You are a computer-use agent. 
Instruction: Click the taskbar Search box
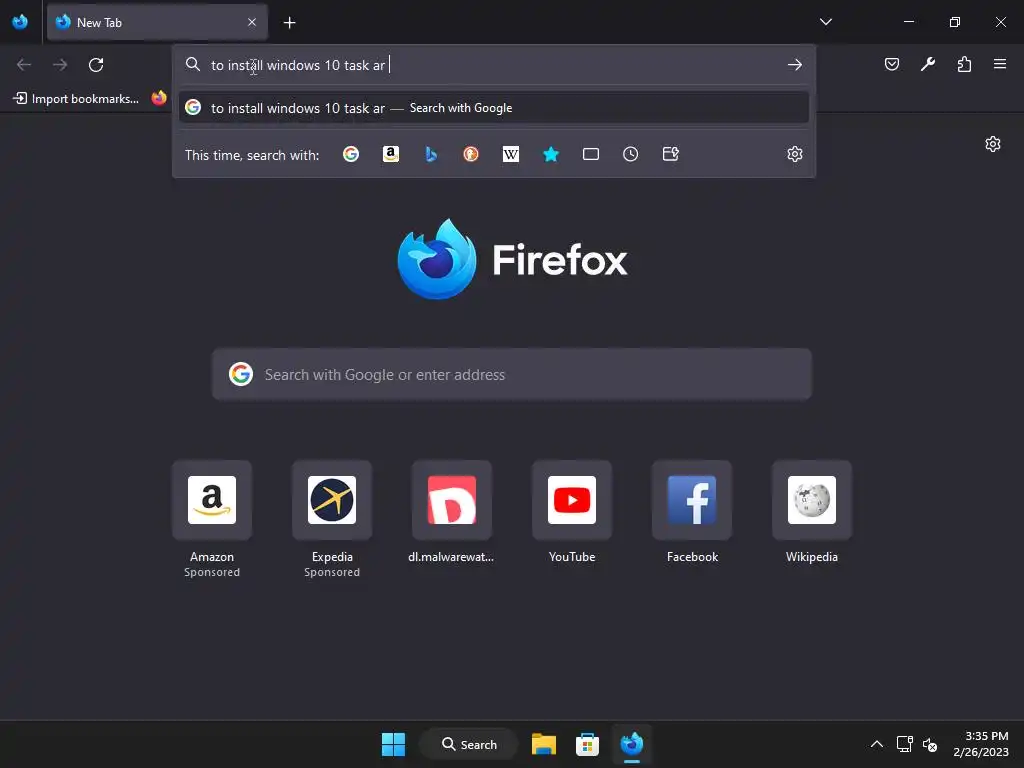(x=469, y=744)
